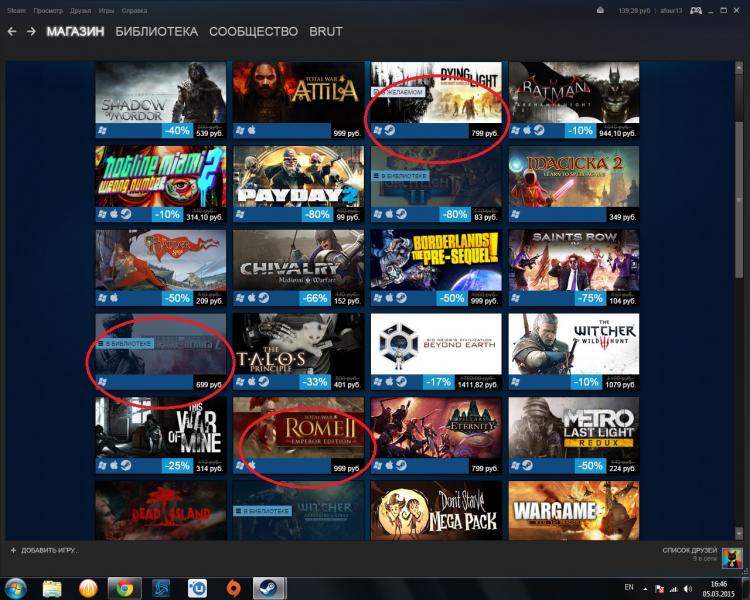Click -40% discount on Shadow of Mordor

click(x=177, y=130)
